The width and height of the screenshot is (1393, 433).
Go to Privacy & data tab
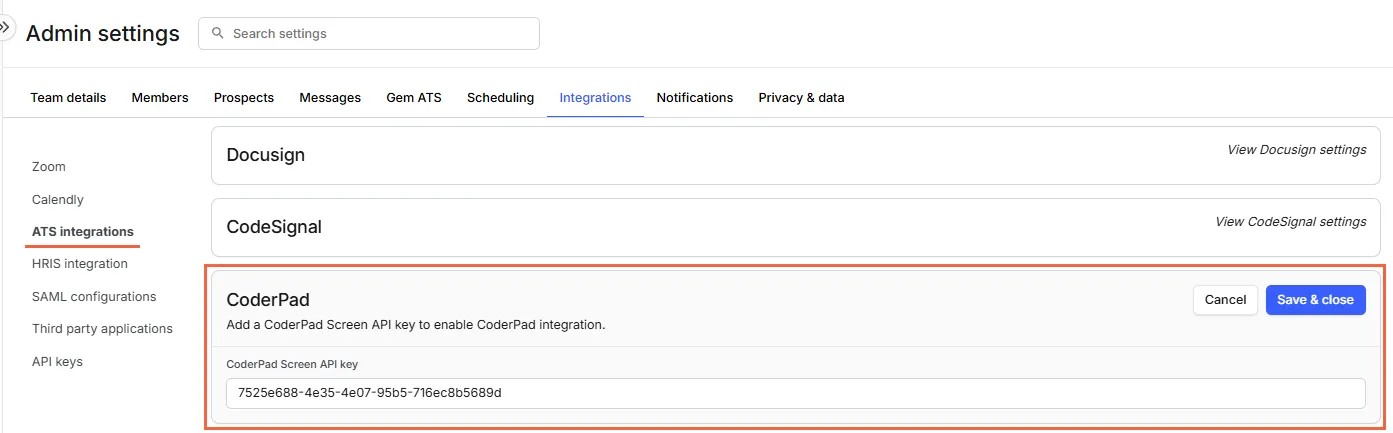tap(801, 98)
